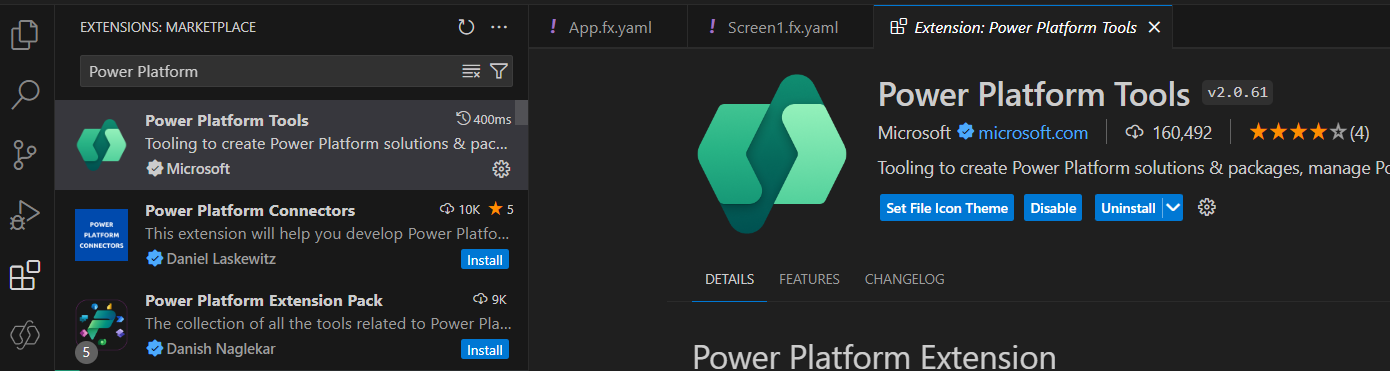Click the 160,492 download count
Screen dimensions: 1390x371
tap(1168, 132)
